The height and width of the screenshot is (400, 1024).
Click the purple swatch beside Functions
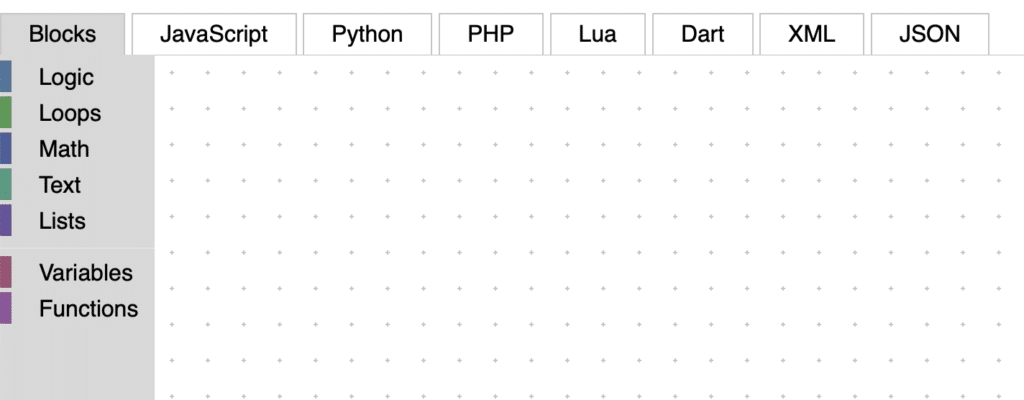[x=6, y=308]
